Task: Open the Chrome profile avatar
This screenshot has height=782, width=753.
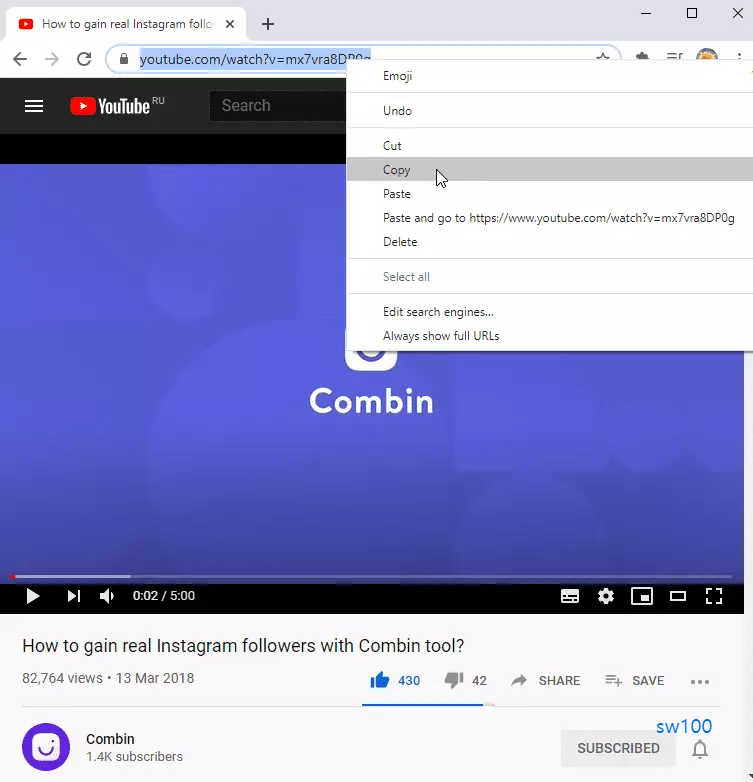Action: pos(707,55)
